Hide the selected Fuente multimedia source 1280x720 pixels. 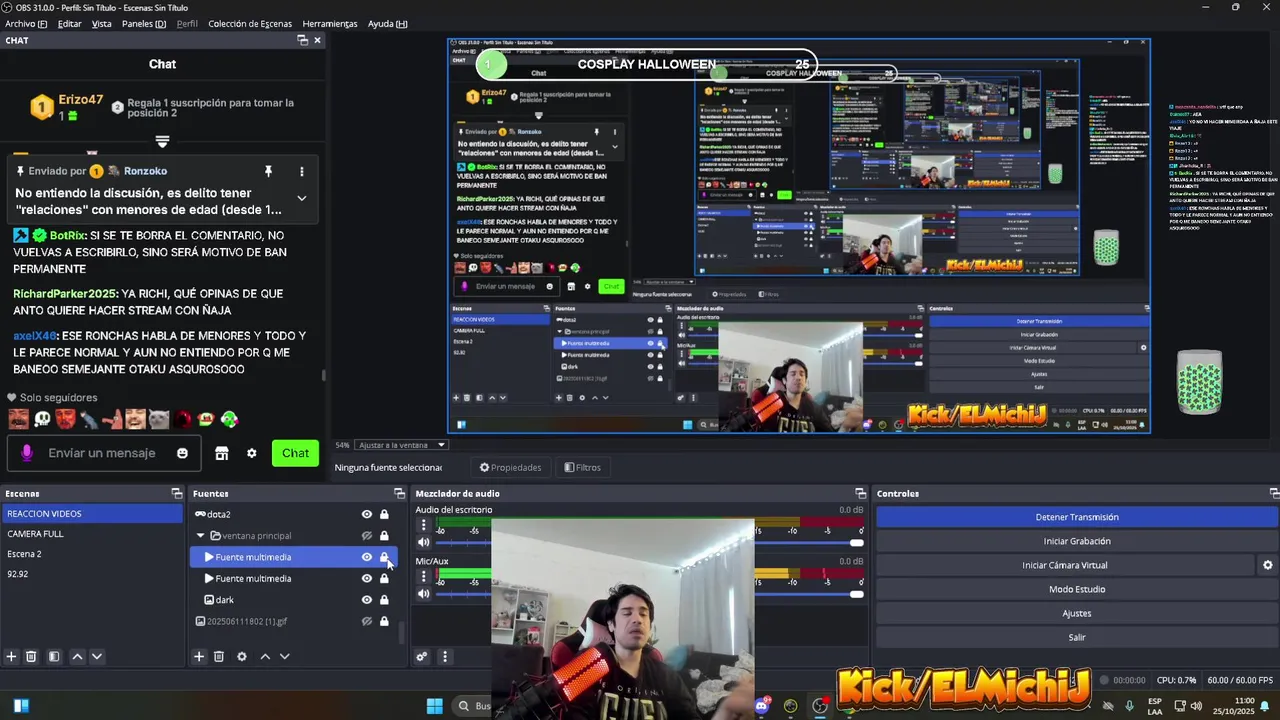(367, 557)
